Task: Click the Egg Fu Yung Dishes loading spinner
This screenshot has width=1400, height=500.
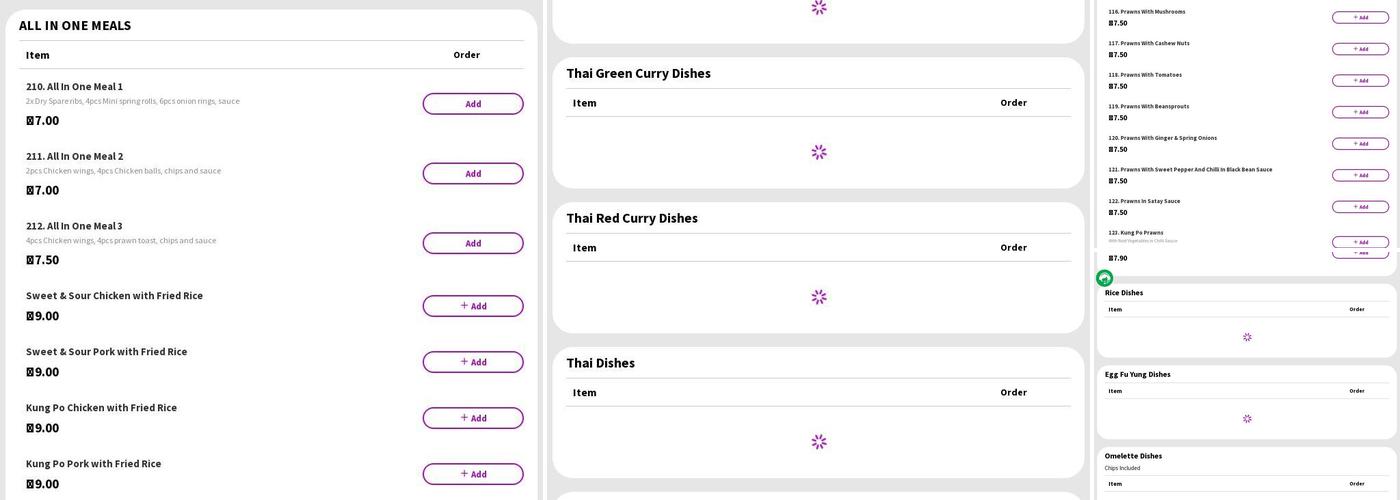Action: point(1246,419)
